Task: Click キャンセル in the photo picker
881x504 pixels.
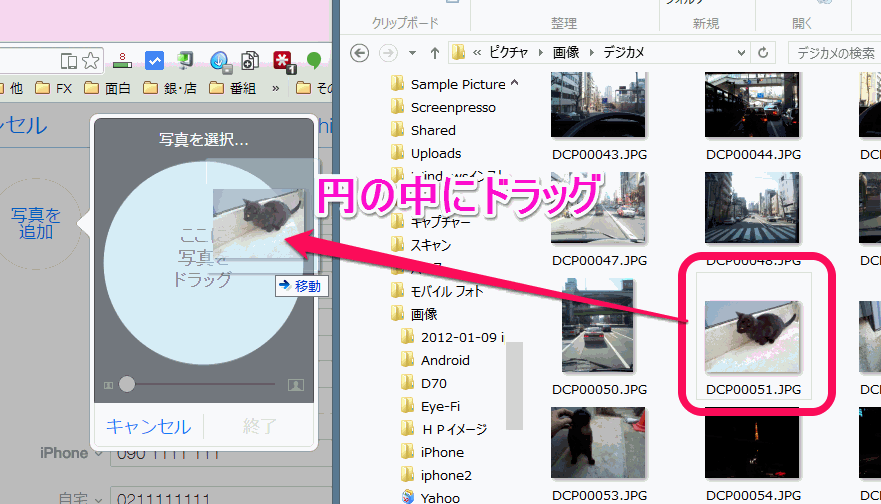Action: pyautogui.click(x=148, y=426)
